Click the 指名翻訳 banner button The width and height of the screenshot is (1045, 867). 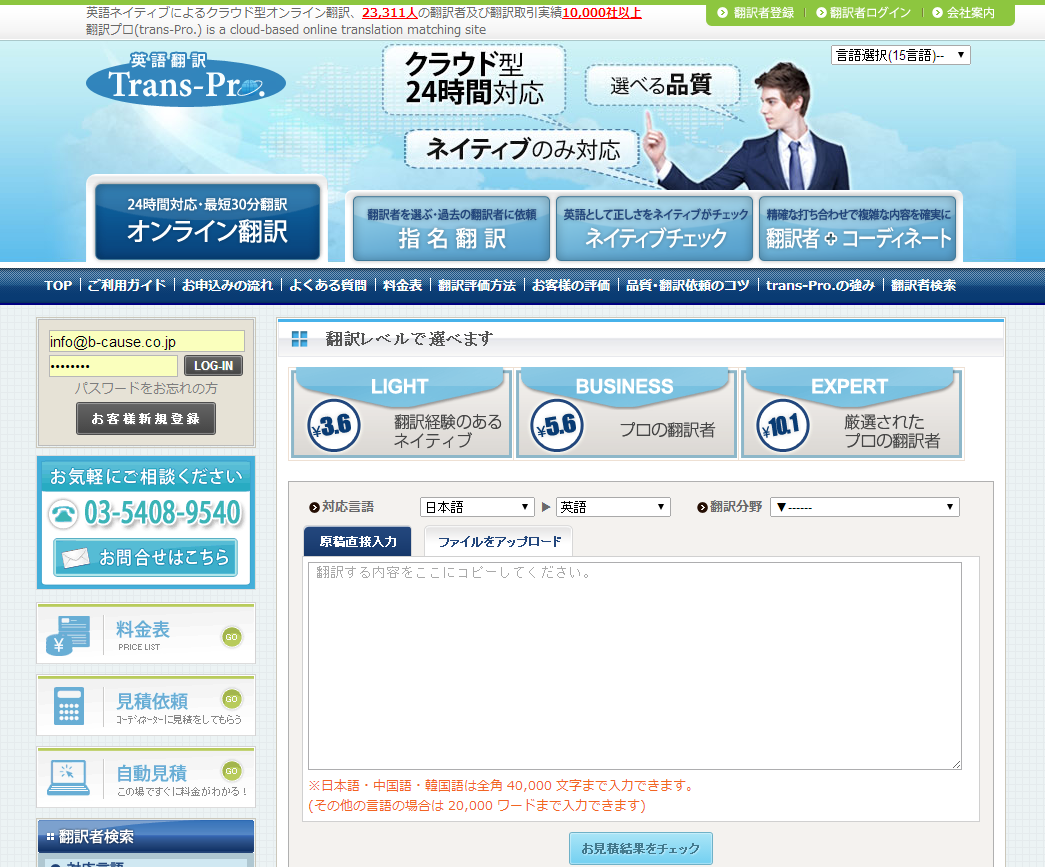(x=451, y=228)
